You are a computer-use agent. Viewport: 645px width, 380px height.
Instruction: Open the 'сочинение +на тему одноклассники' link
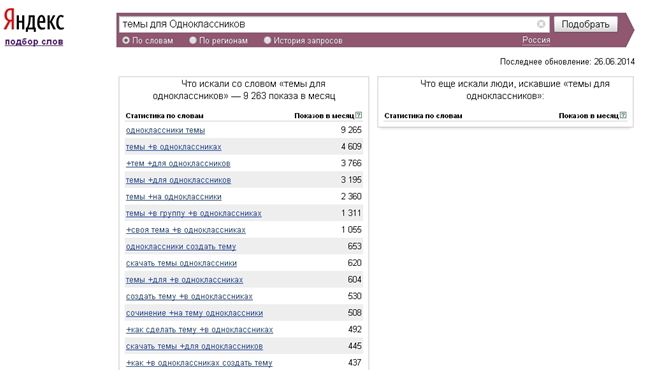(194, 313)
